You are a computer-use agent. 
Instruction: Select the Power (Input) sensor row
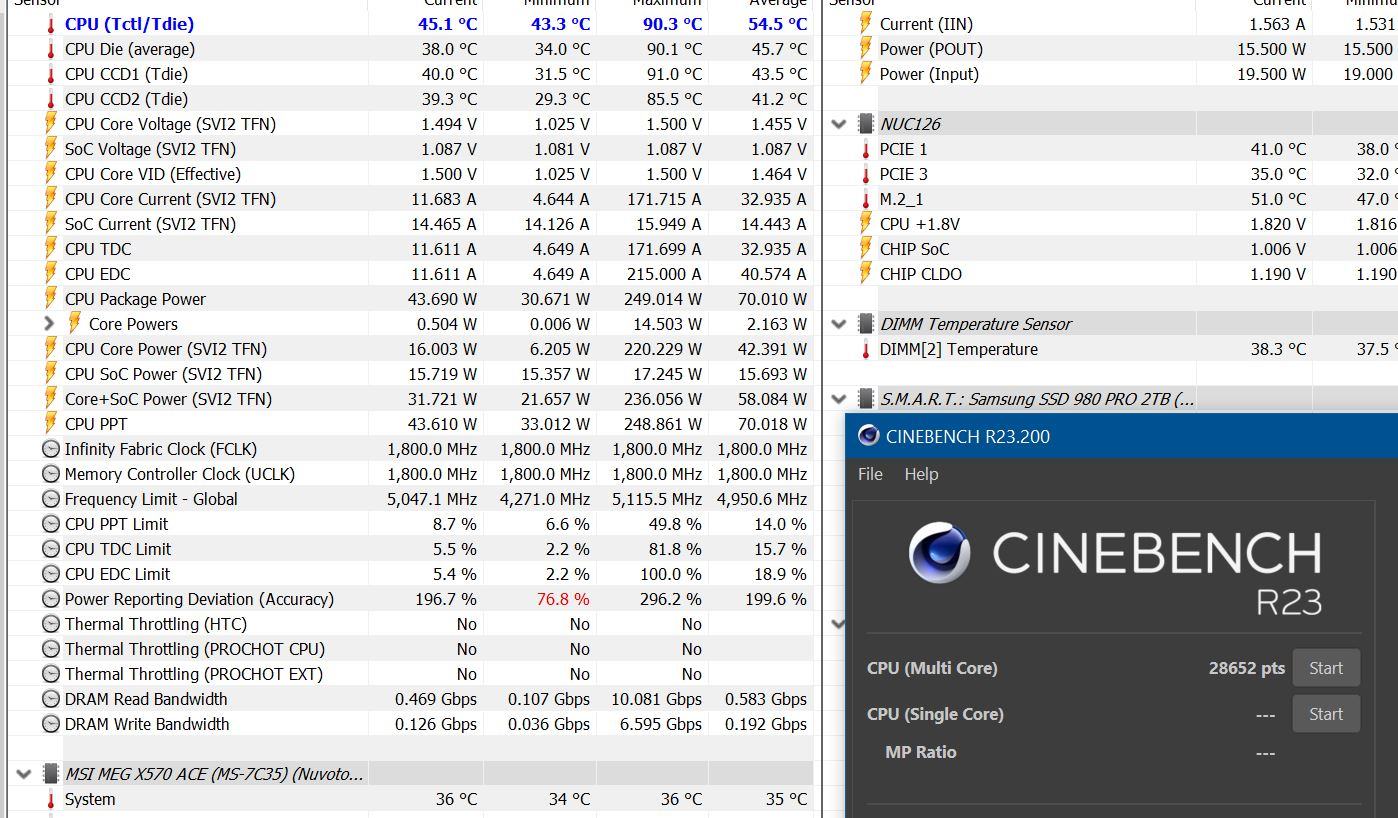[1112, 74]
